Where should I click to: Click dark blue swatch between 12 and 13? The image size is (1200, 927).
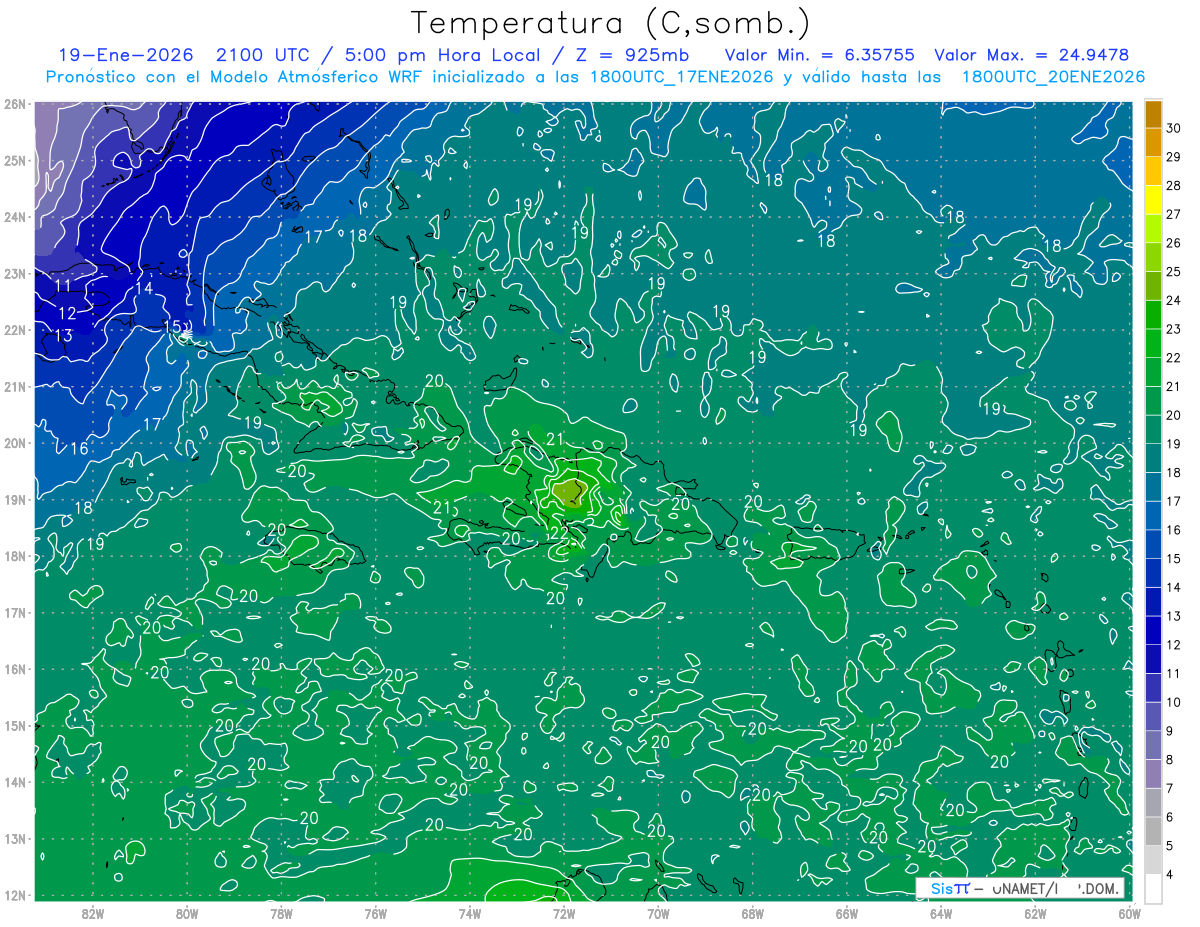(x=1153, y=630)
